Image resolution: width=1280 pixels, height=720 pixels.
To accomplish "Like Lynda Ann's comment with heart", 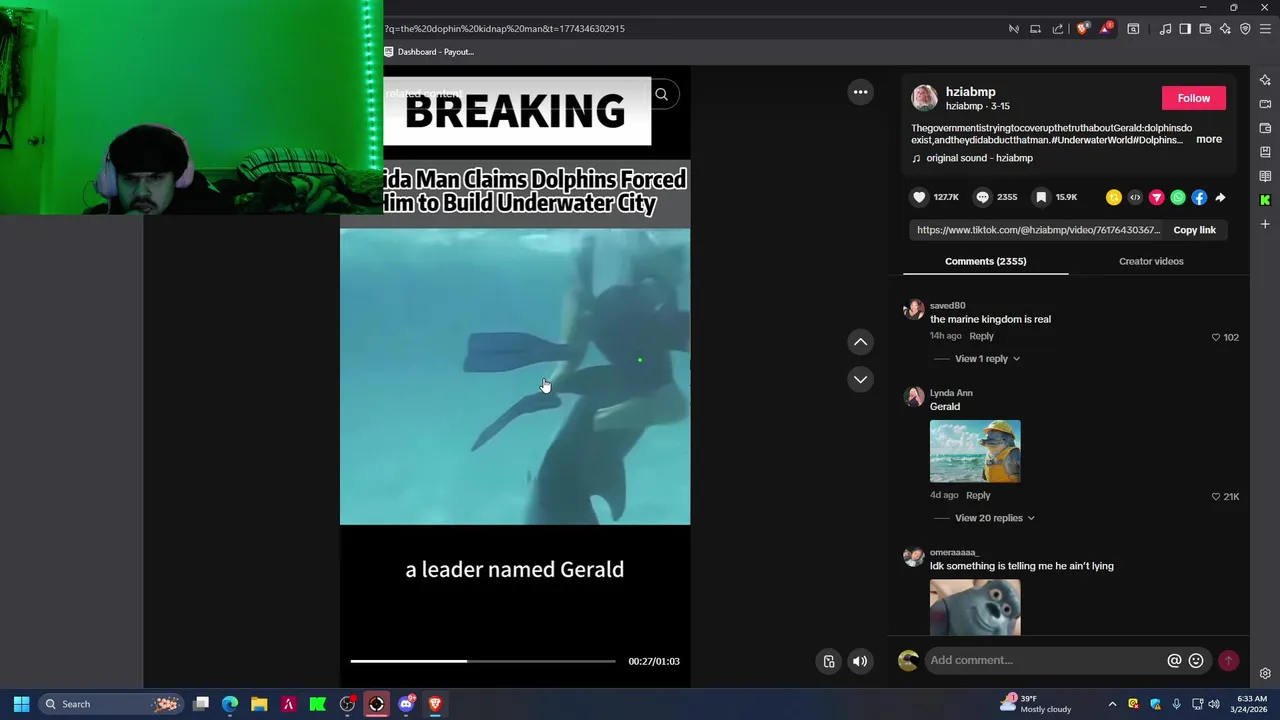I will (1216, 496).
